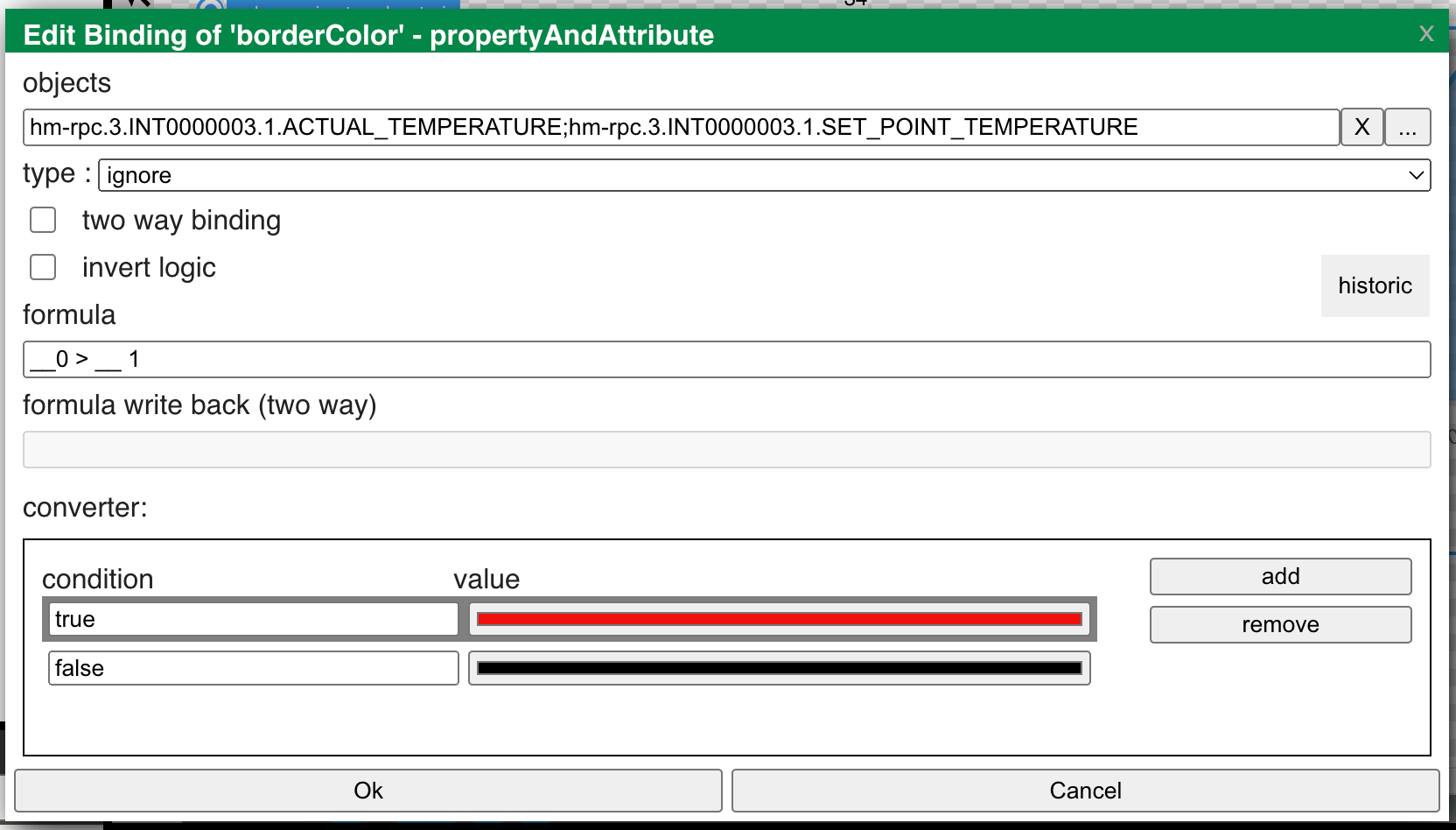The image size is (1456, 830).
Task: Click the green dialog title bar
Action: click(x=962, y=34)
